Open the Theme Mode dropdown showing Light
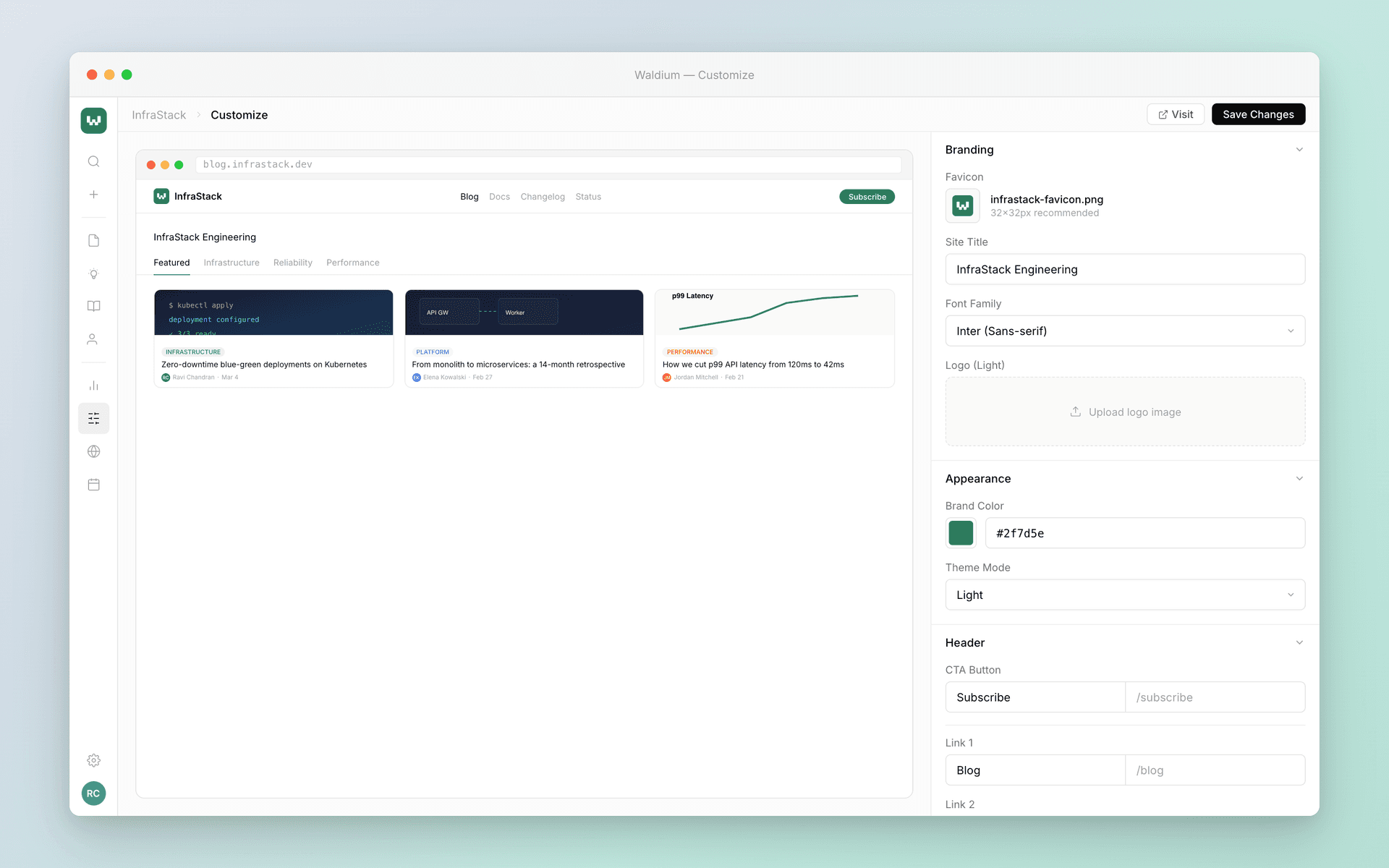Image resolution: width=1389 pixels, height=868 pixels. click(1124, 595)
